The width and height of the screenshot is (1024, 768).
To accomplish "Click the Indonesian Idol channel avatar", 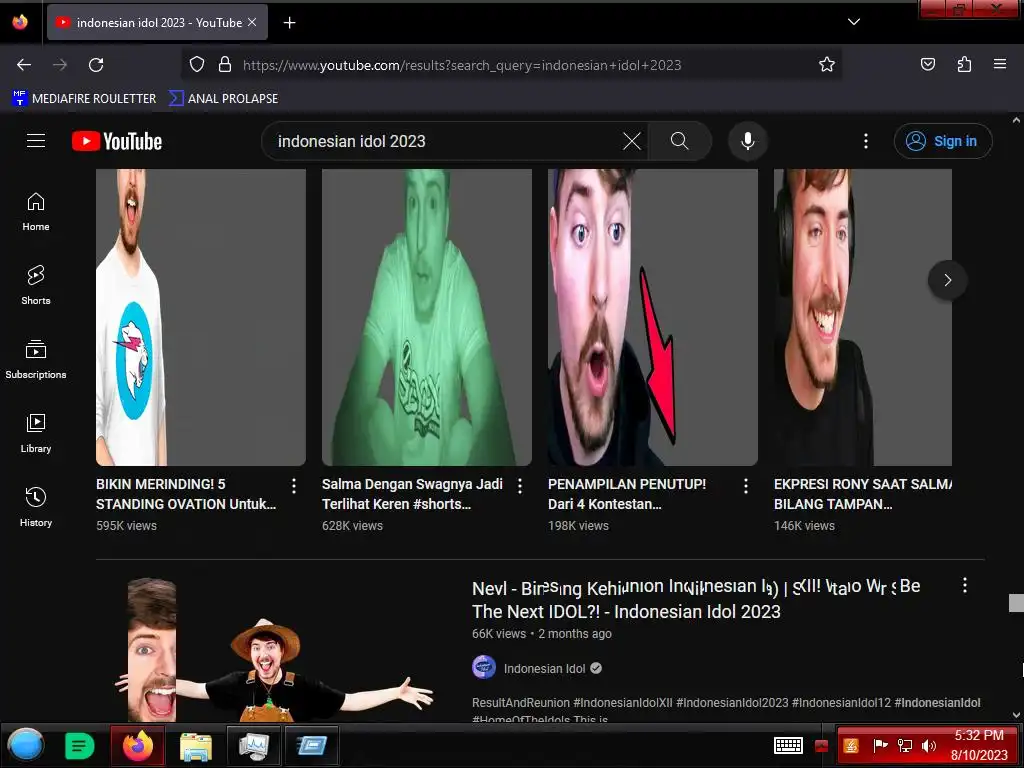I will pyautogui.click(x=484, y=667).
